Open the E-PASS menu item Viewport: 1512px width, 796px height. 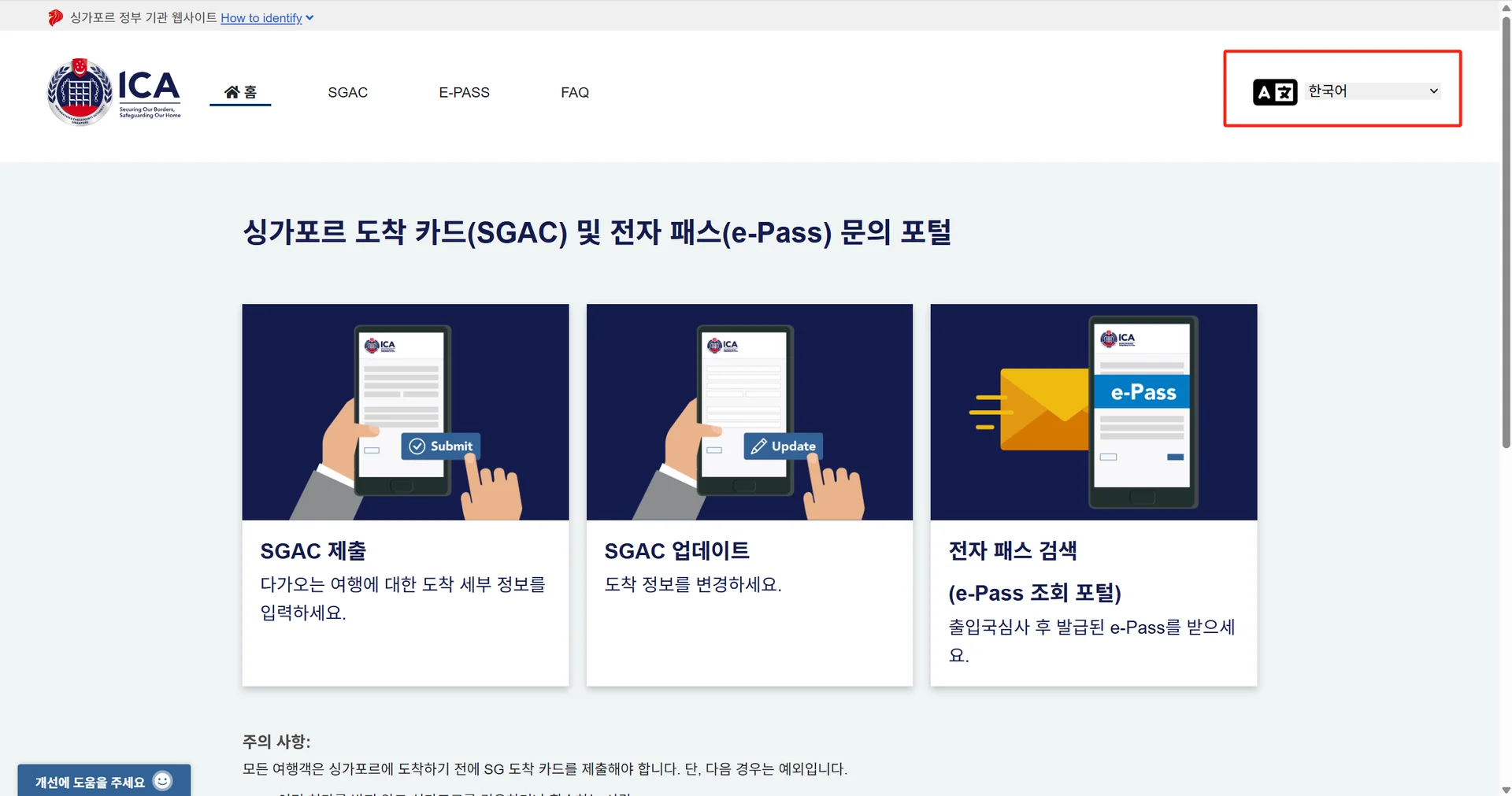click(x=465, y=92)
